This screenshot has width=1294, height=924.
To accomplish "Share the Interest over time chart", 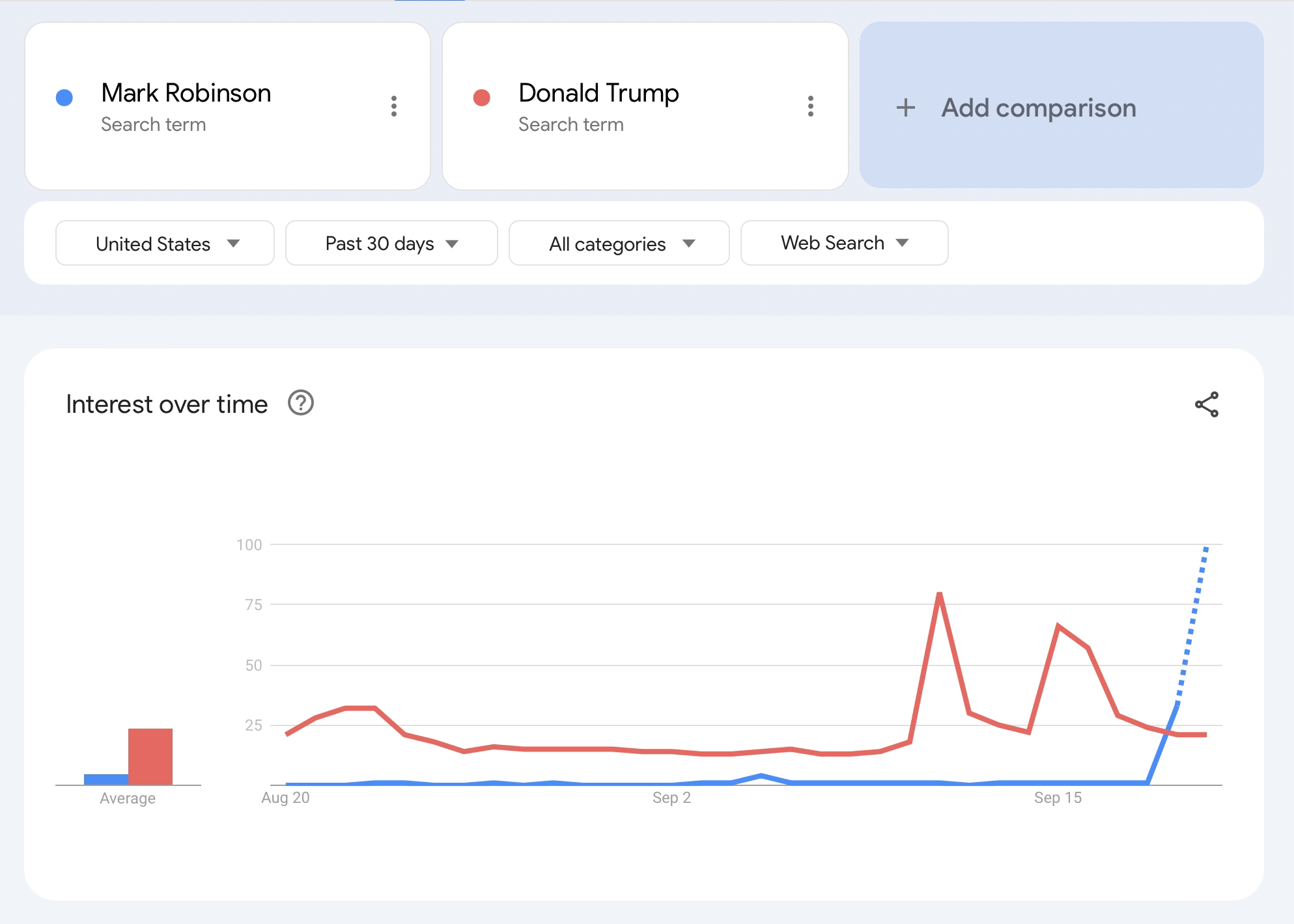I will 1207,404.
